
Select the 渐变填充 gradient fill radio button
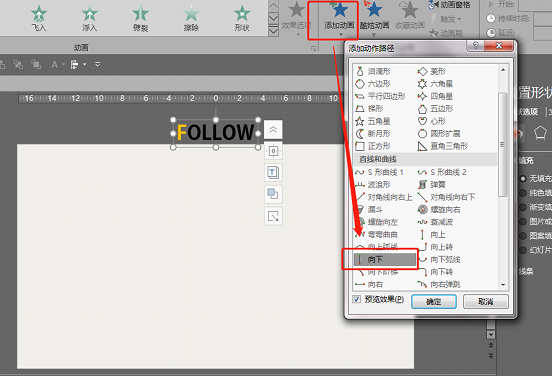point(523,207)
